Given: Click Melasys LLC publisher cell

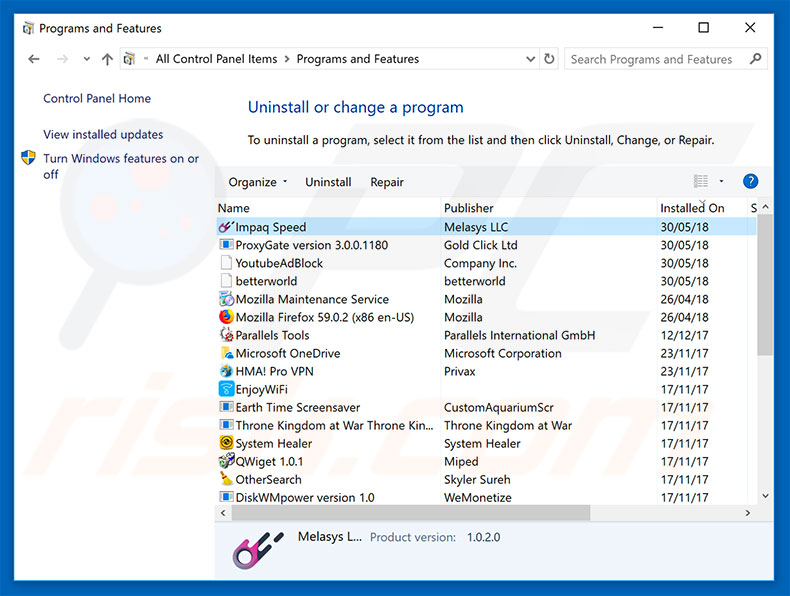Looking at the screenshot, I should pyautogui.click(x=476, y=227).
